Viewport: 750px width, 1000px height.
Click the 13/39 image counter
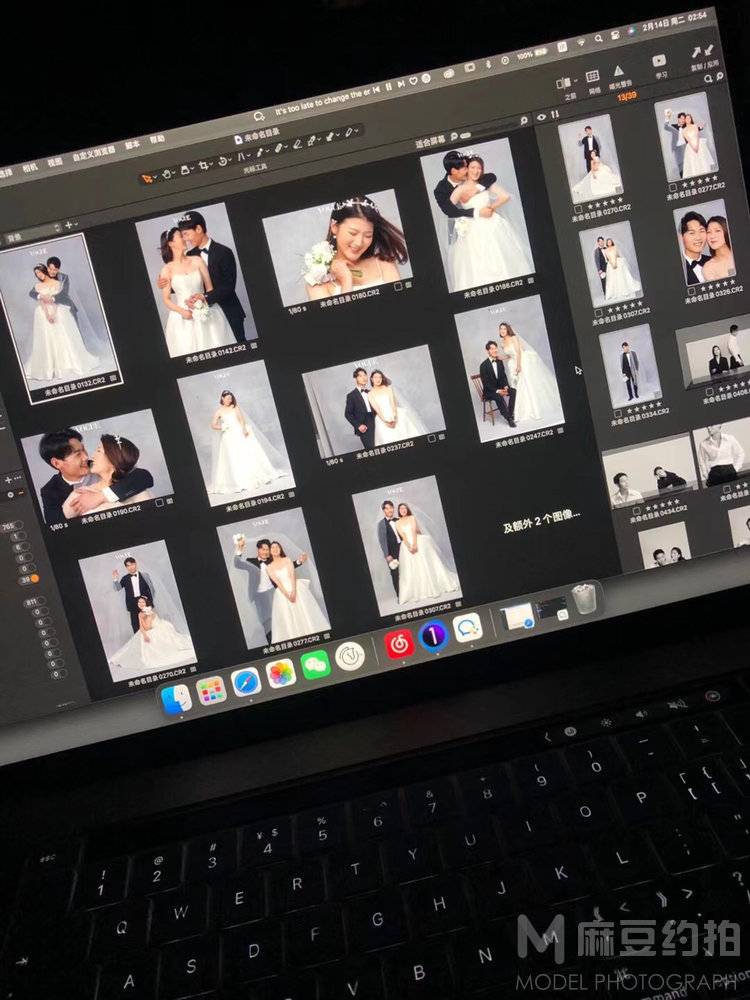coord(627,96)
